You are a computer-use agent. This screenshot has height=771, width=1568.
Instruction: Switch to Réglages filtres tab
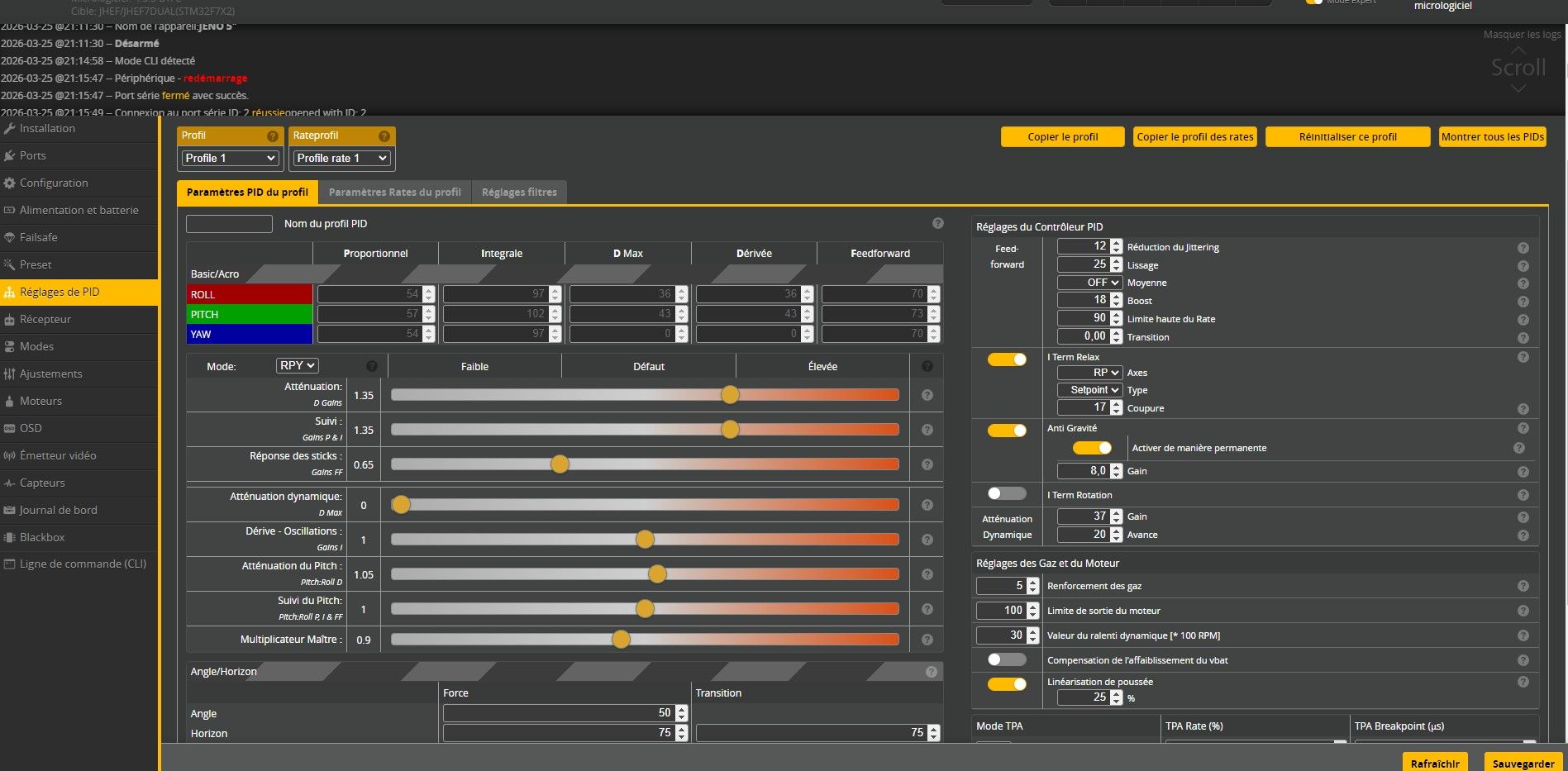pos(519,193)
